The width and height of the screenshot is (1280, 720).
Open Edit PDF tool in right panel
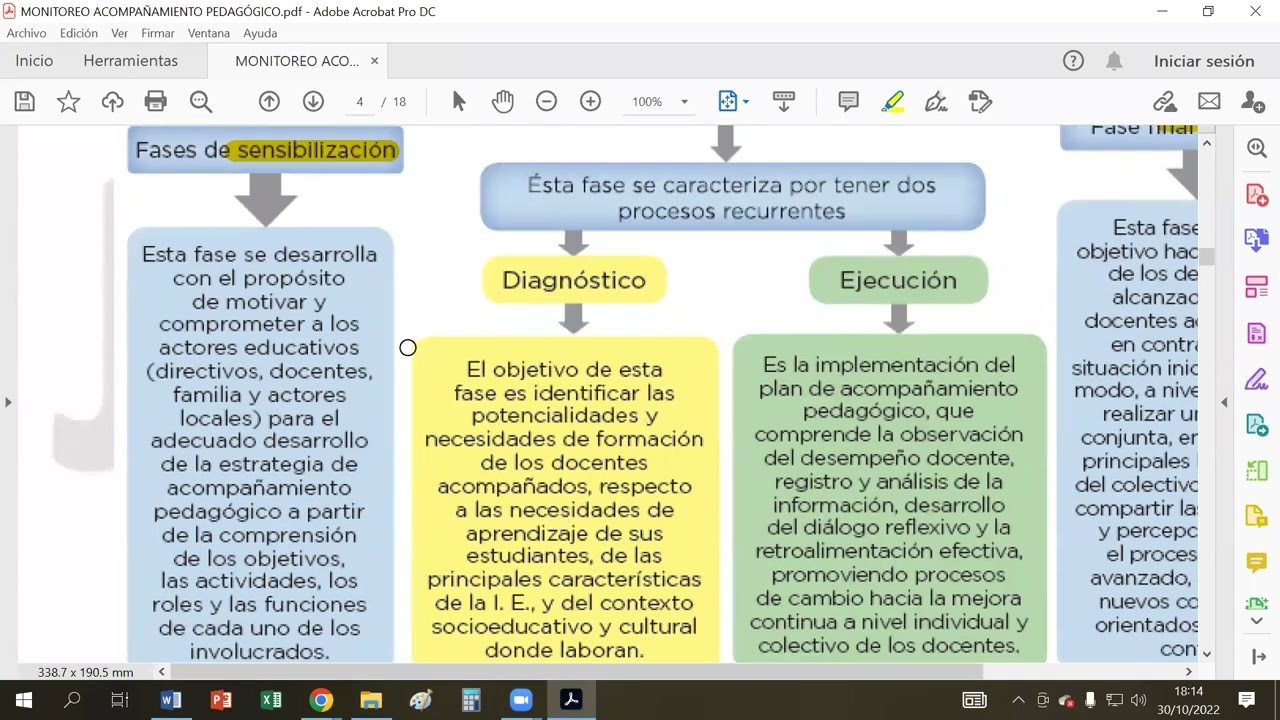[1257, 333]
